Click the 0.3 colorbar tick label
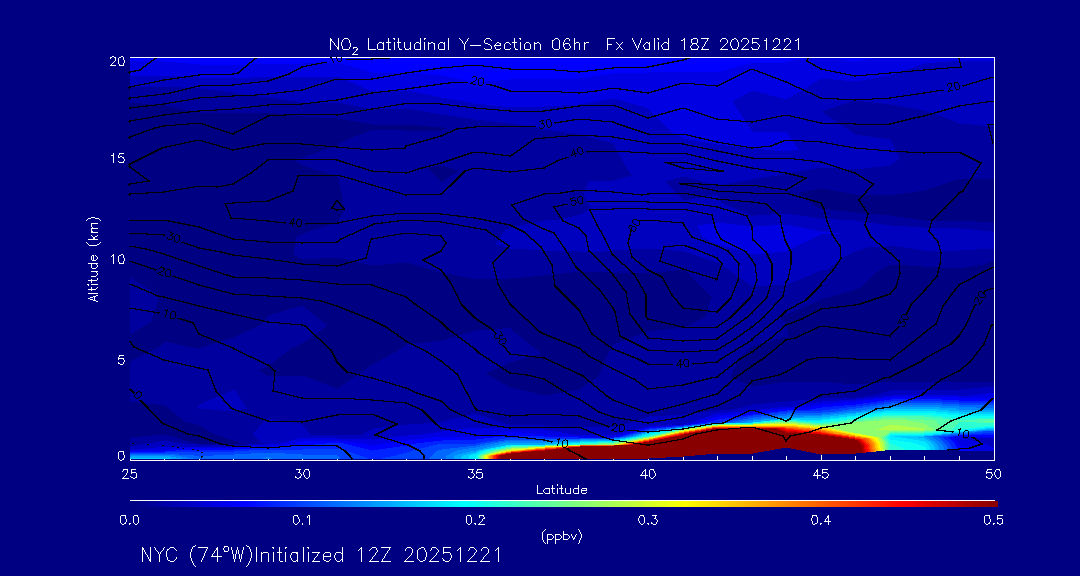The height and width of the screenshot is (576, 1080). [x=648, y=520]
